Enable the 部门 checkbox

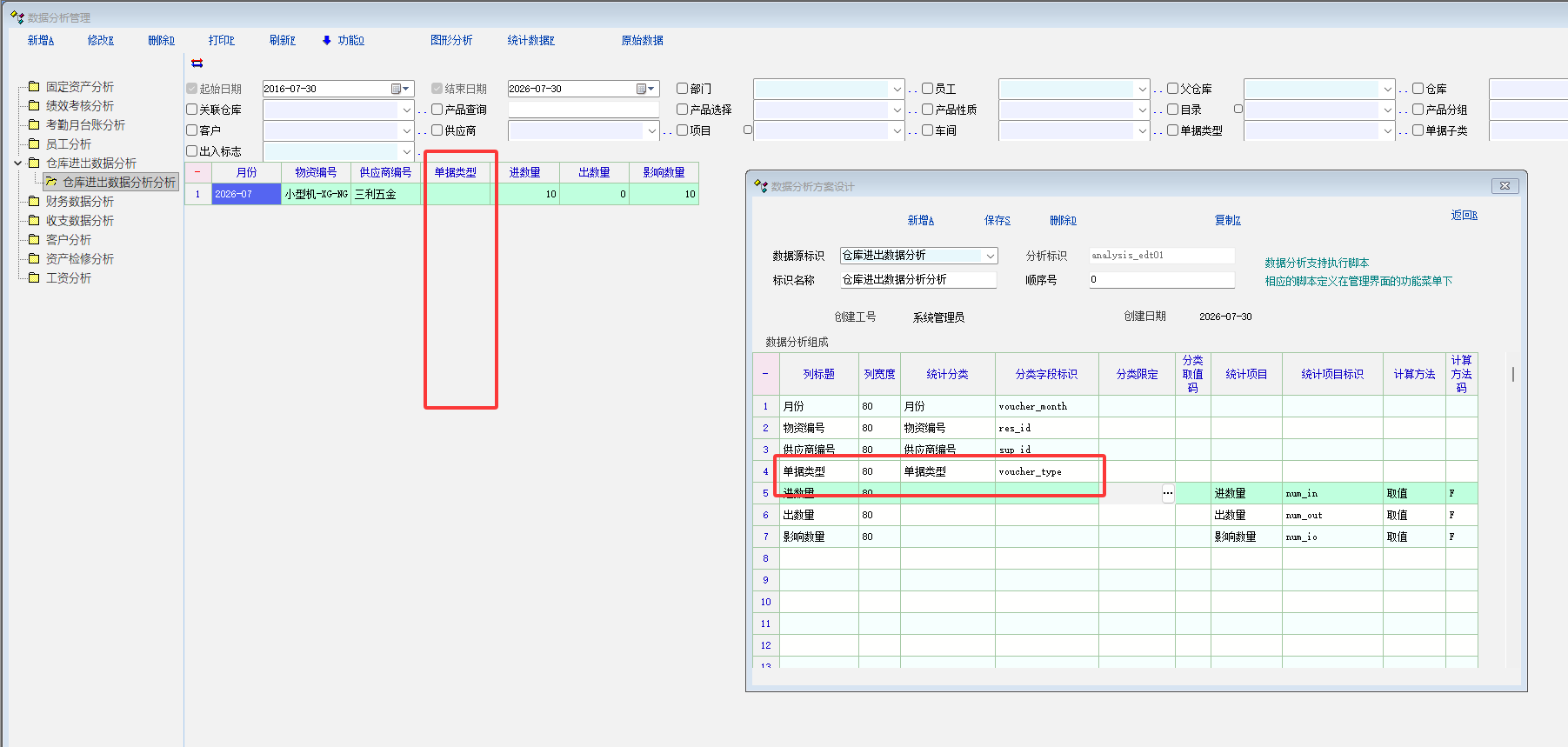683,89
